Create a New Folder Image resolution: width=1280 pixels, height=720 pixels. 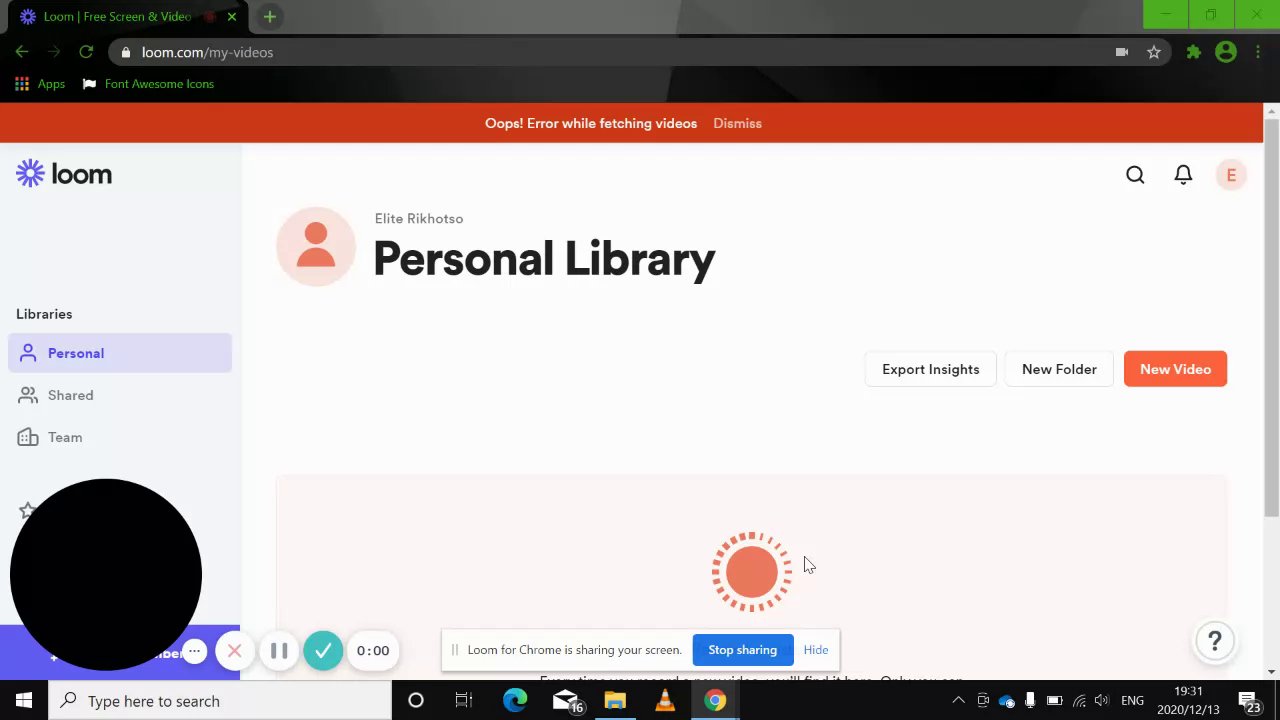(1059, 369)
